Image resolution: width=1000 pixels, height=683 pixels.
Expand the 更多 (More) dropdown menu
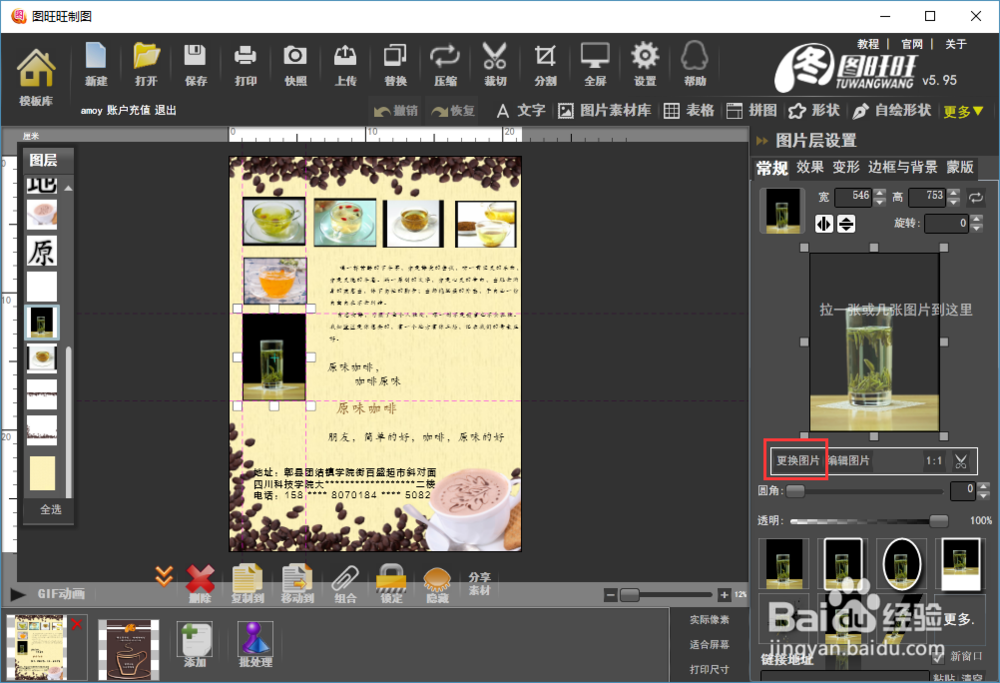tap(964, 112)
